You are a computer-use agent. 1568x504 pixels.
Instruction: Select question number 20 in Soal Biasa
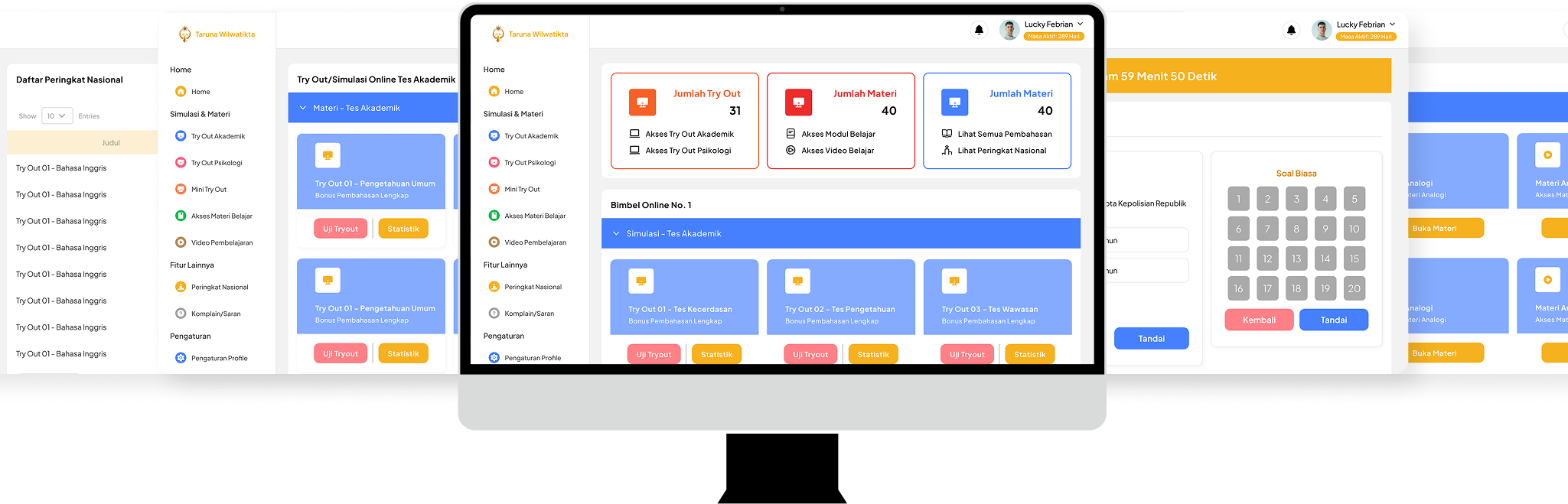click(x=1354, y=288)
